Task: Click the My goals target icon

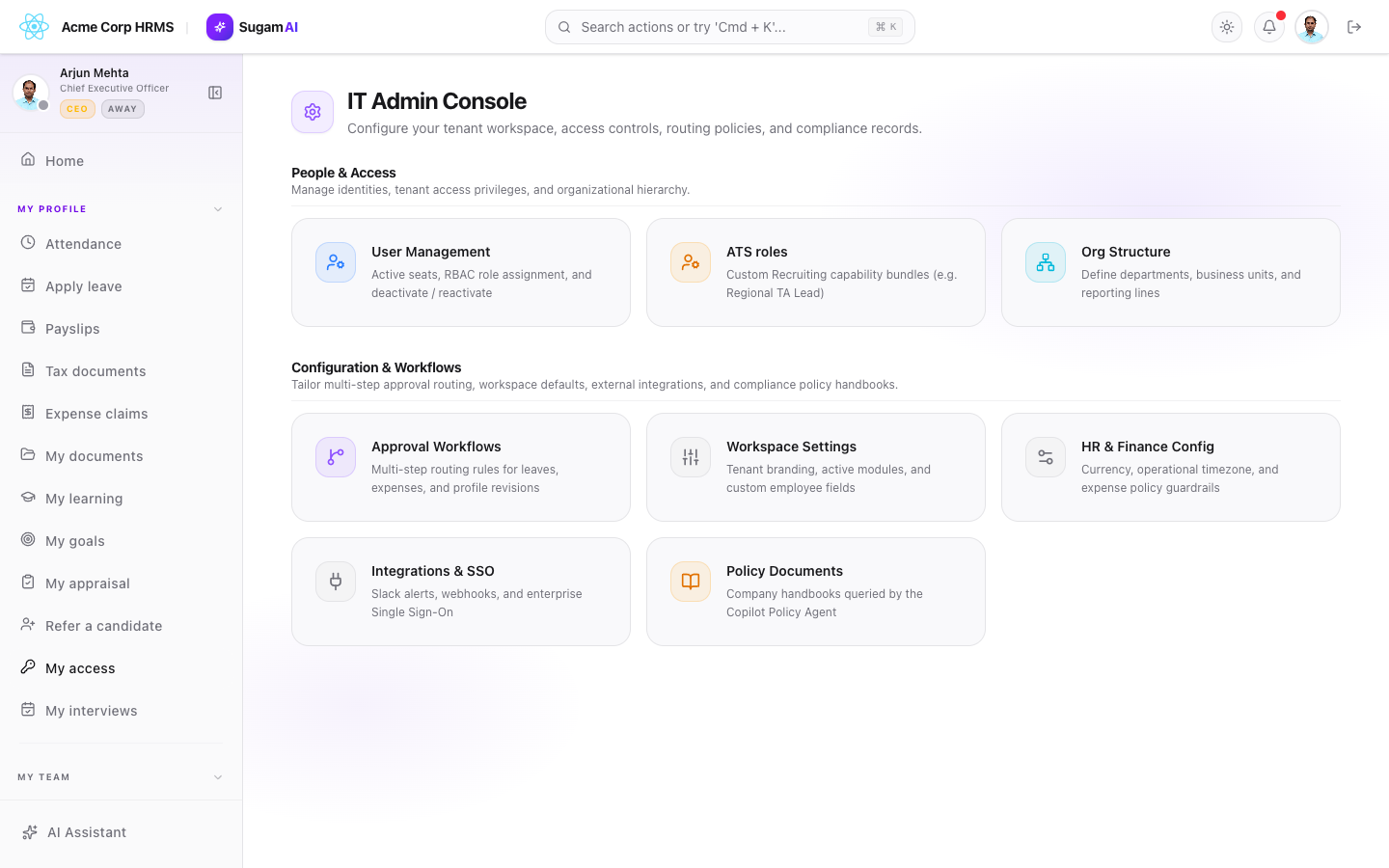Action: click(28, 540)
